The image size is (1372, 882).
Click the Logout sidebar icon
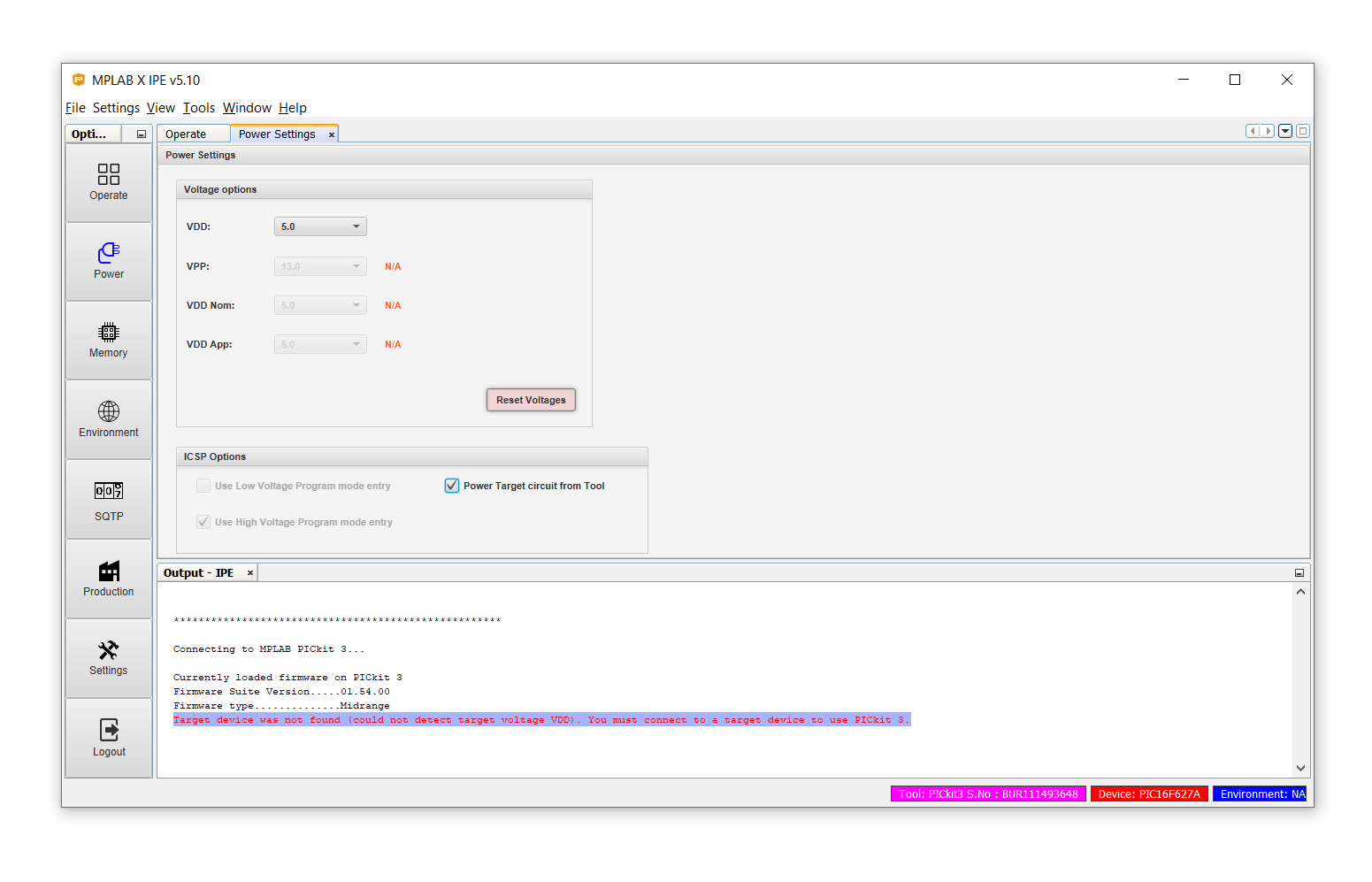(108, 737)
